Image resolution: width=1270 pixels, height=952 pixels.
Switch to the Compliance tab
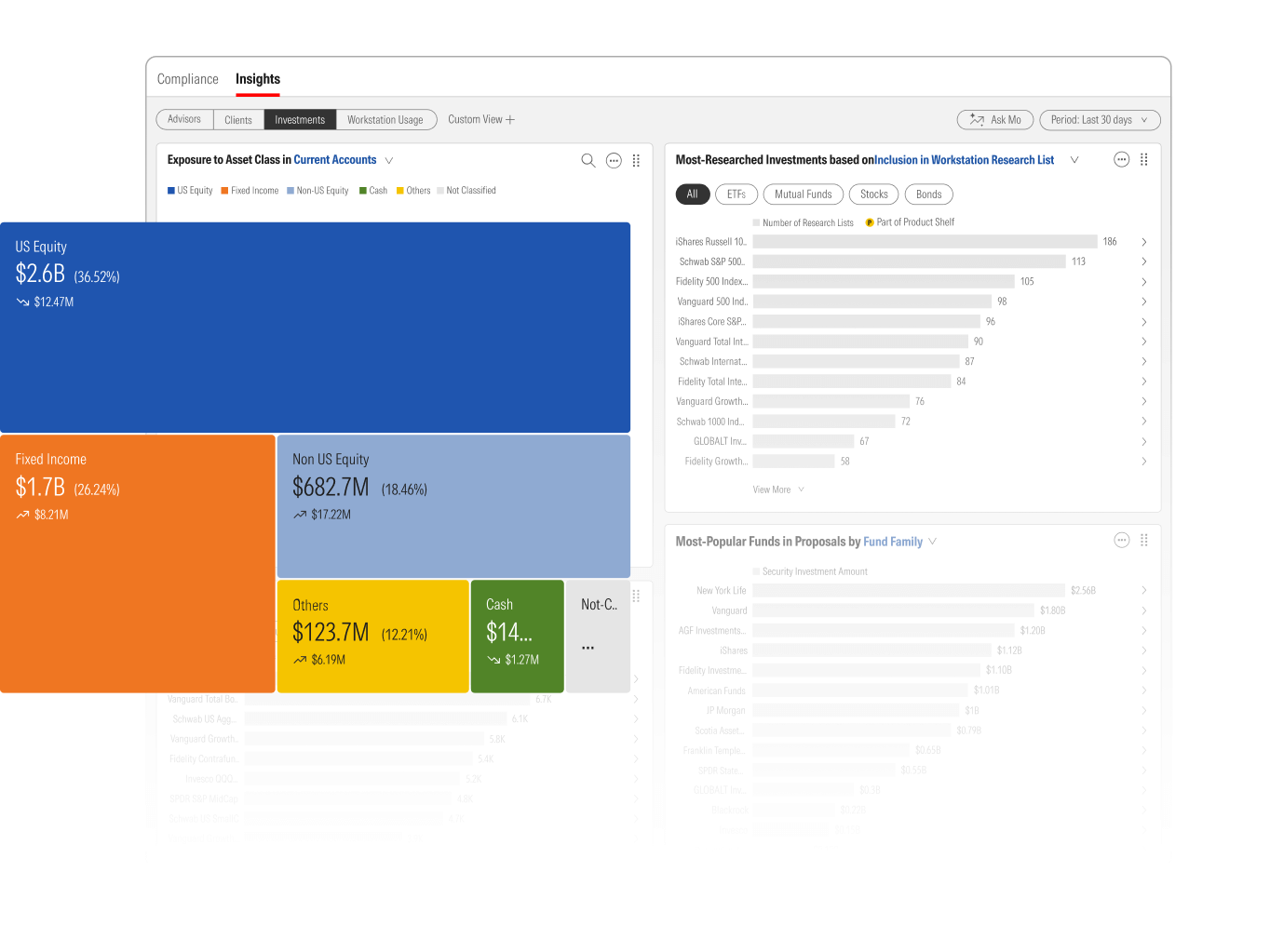pos(187,79)
